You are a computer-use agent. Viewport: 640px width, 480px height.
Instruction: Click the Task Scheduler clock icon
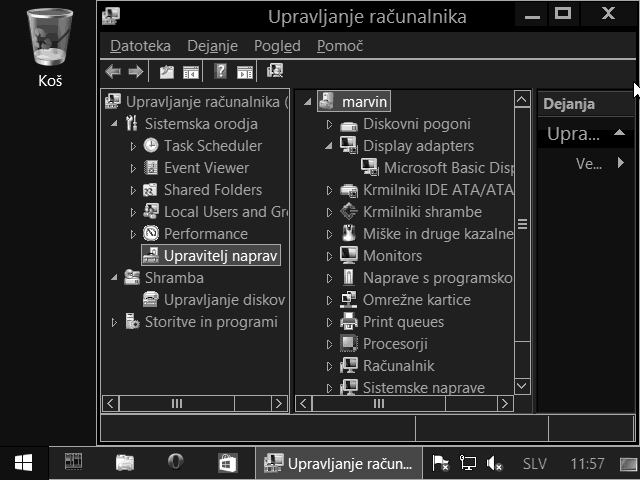(151, 146)
